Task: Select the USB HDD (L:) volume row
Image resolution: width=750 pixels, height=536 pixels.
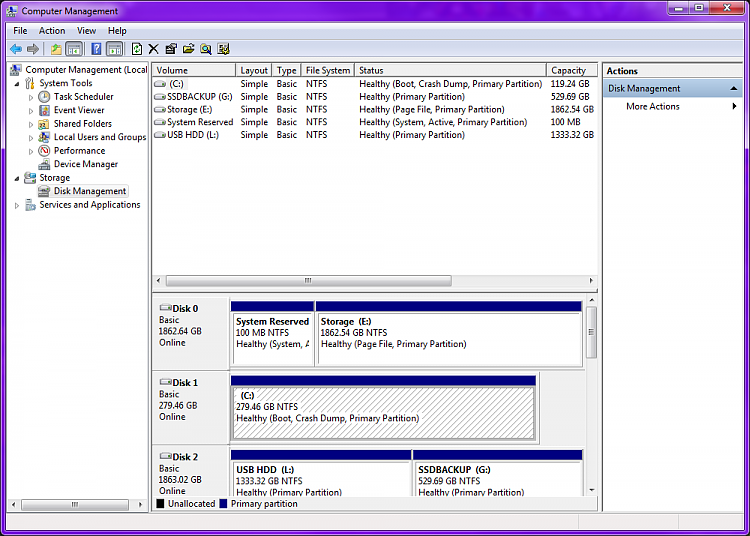Action: (375, 135)
